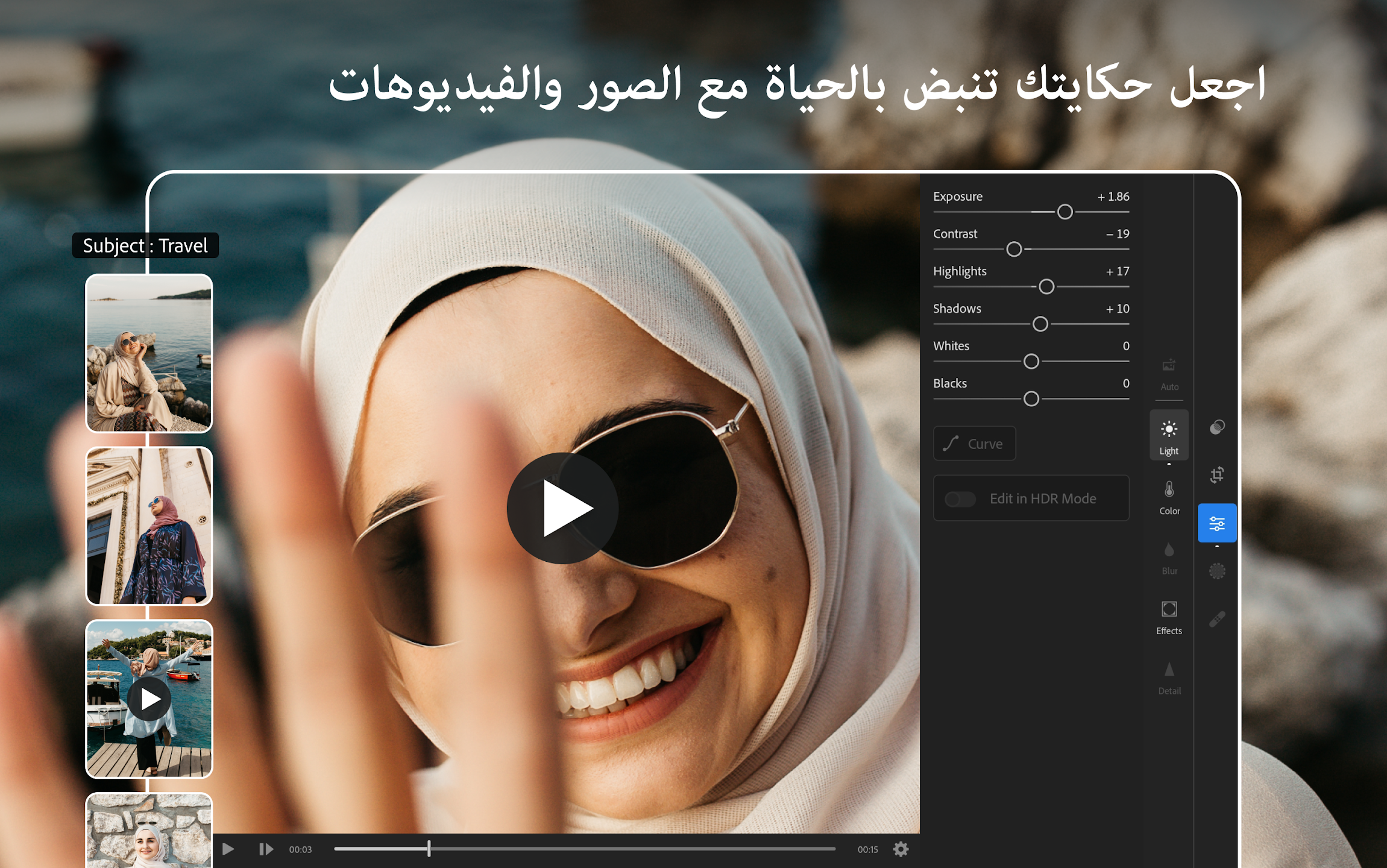Open the Effects tab
This screenshot has width=1387, height=868.
pyautogui.click(x=1169, y=615)
